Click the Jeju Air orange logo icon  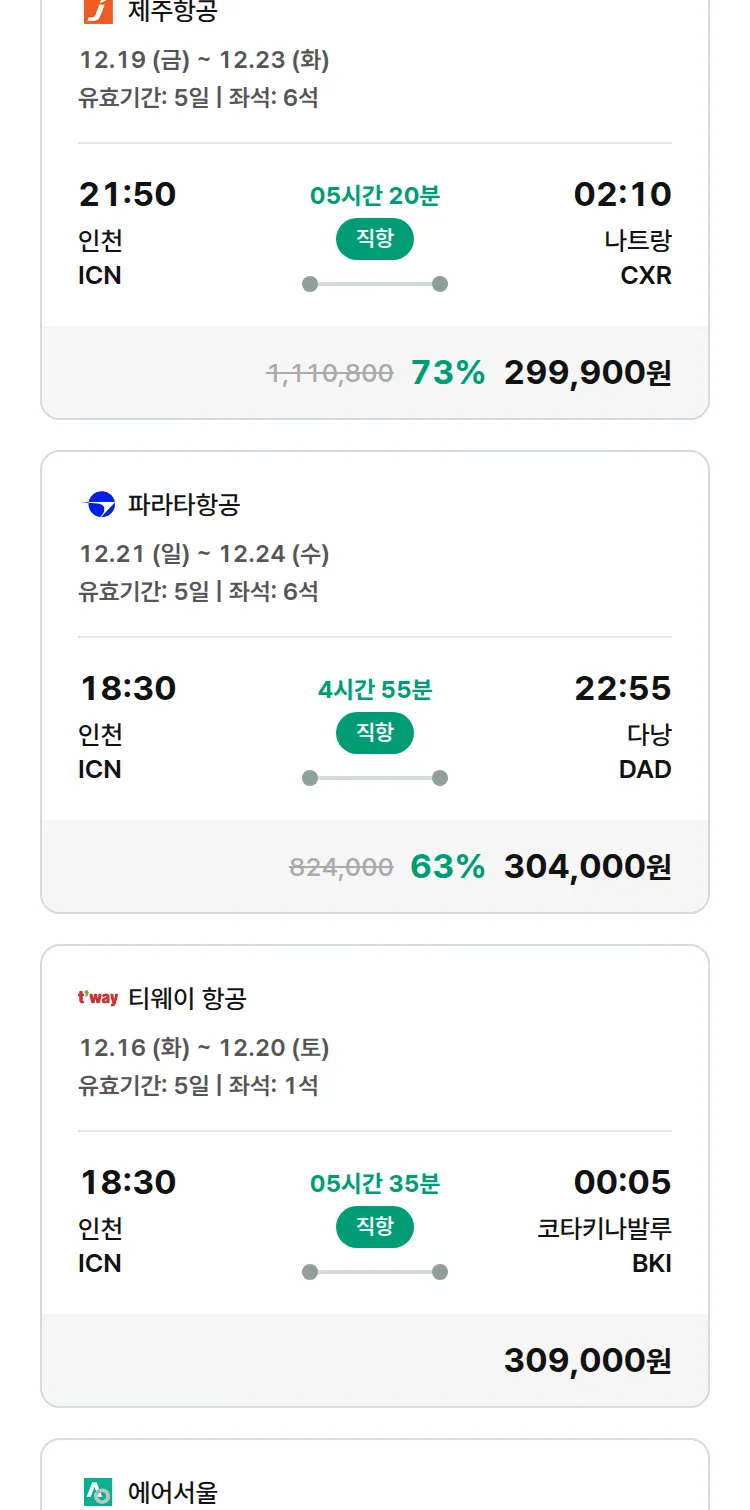coord(98,11)
